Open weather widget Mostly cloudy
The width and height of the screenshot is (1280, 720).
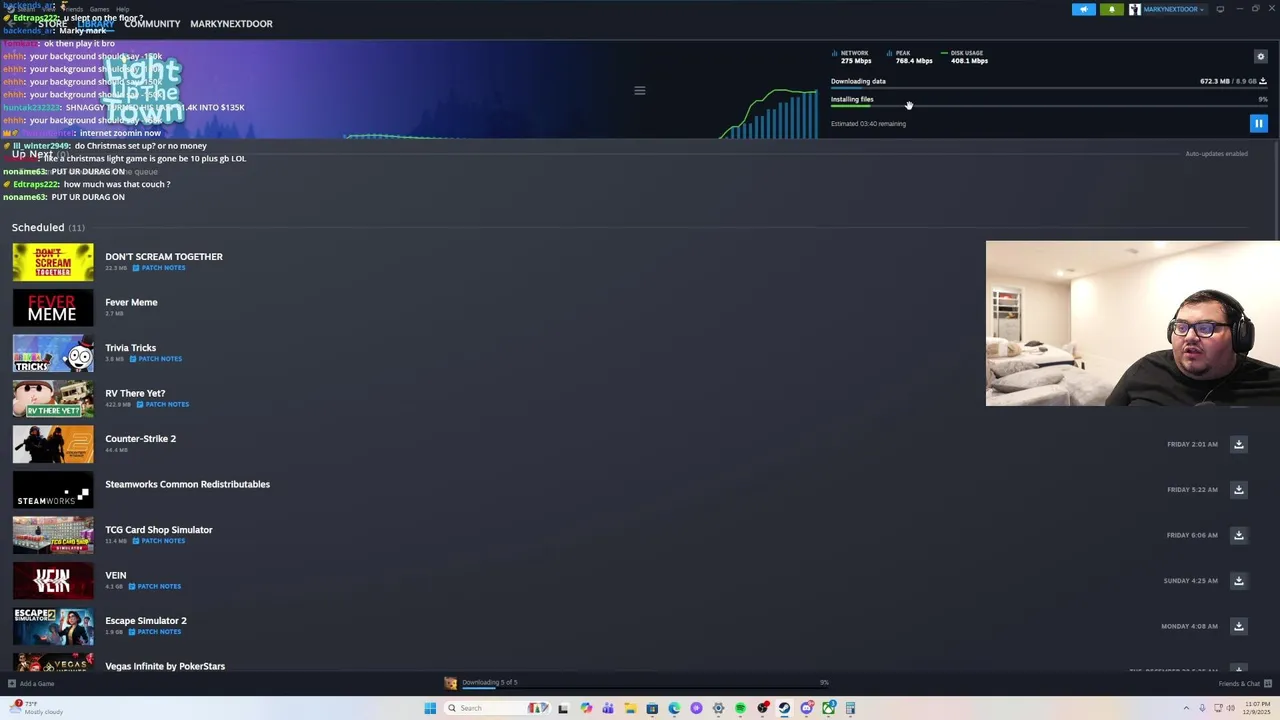(x=37, y=707)
